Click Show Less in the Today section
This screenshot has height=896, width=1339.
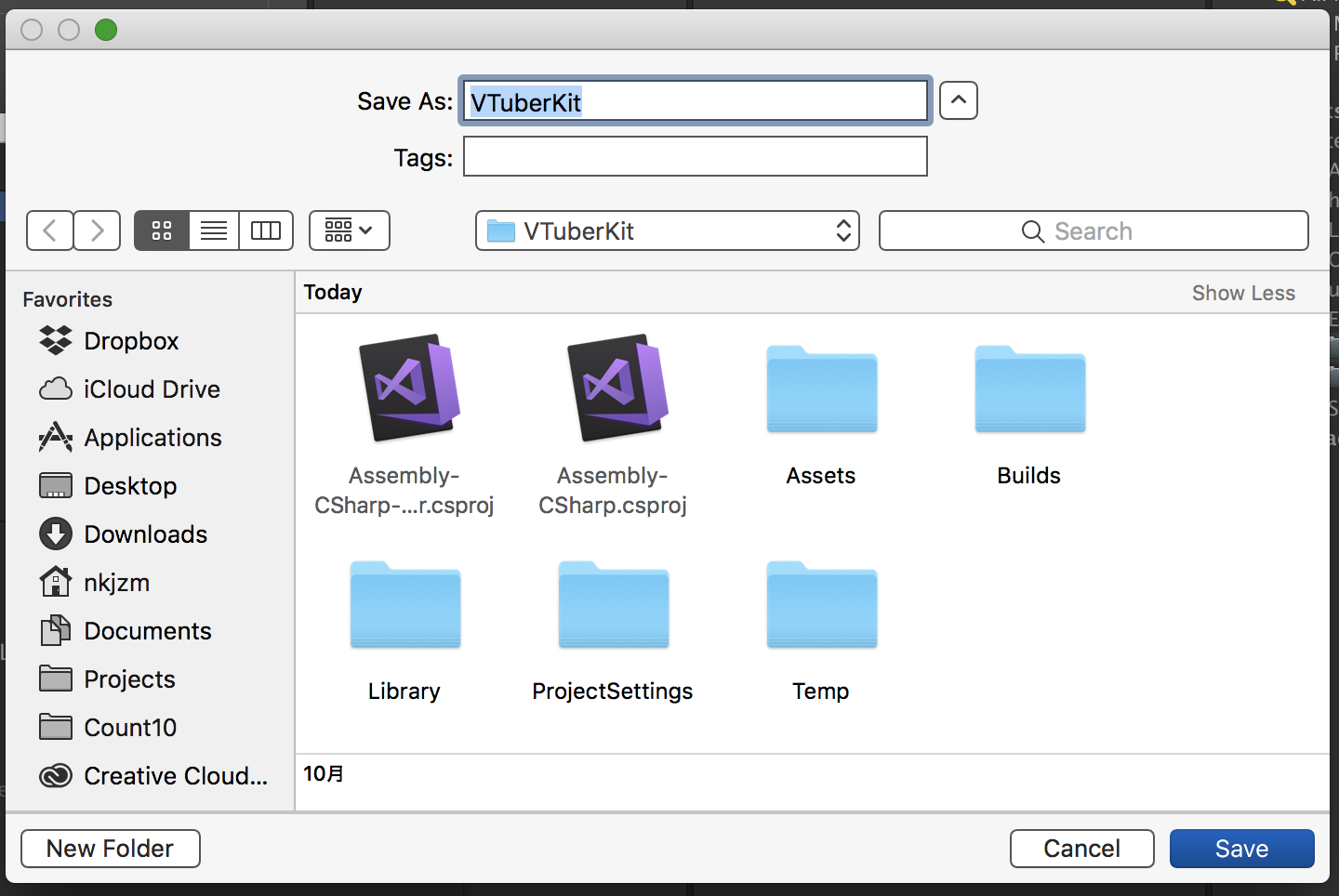point(1243,293)
